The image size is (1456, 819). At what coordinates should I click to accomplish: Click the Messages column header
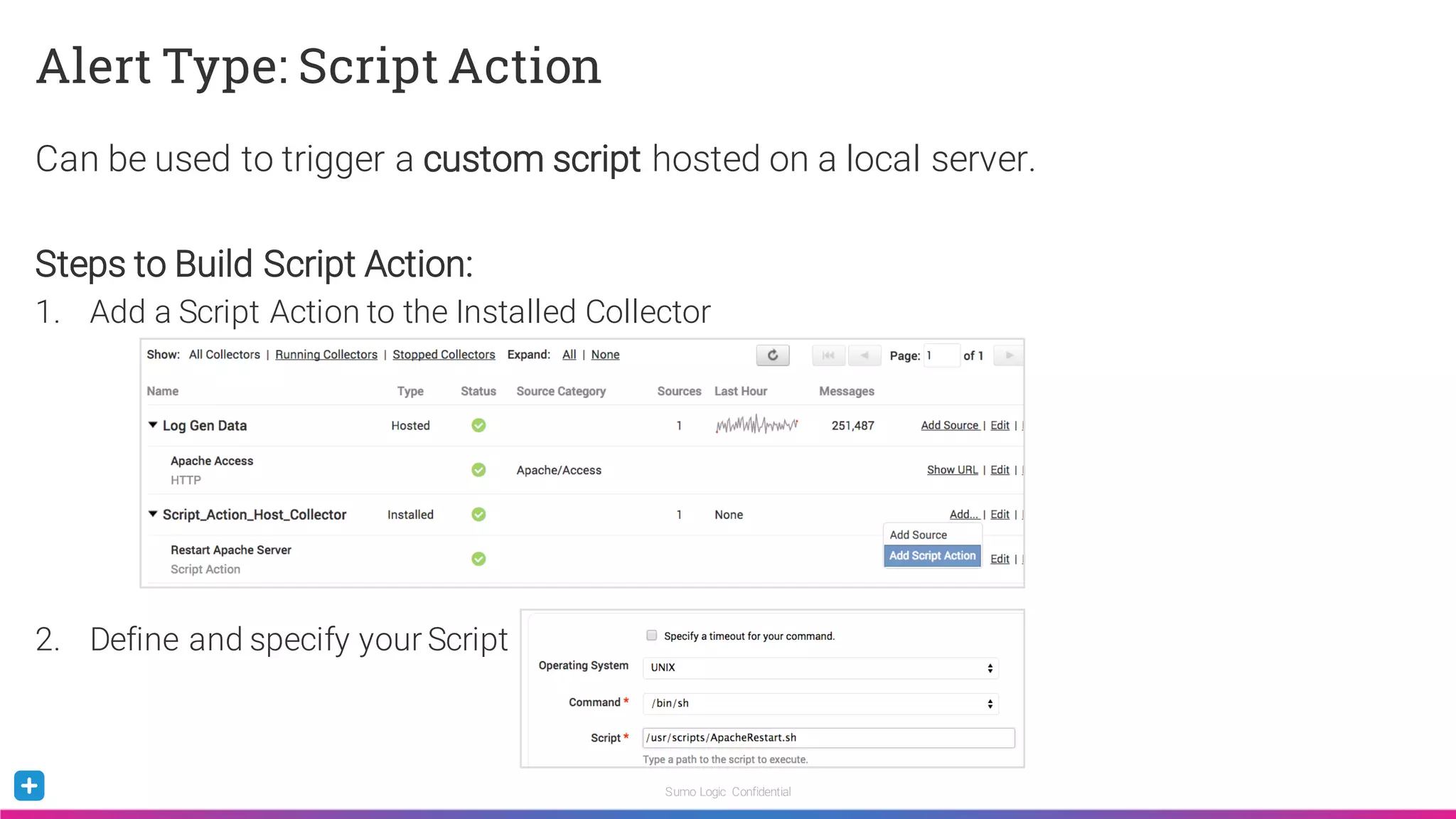[x=847, y=391]
